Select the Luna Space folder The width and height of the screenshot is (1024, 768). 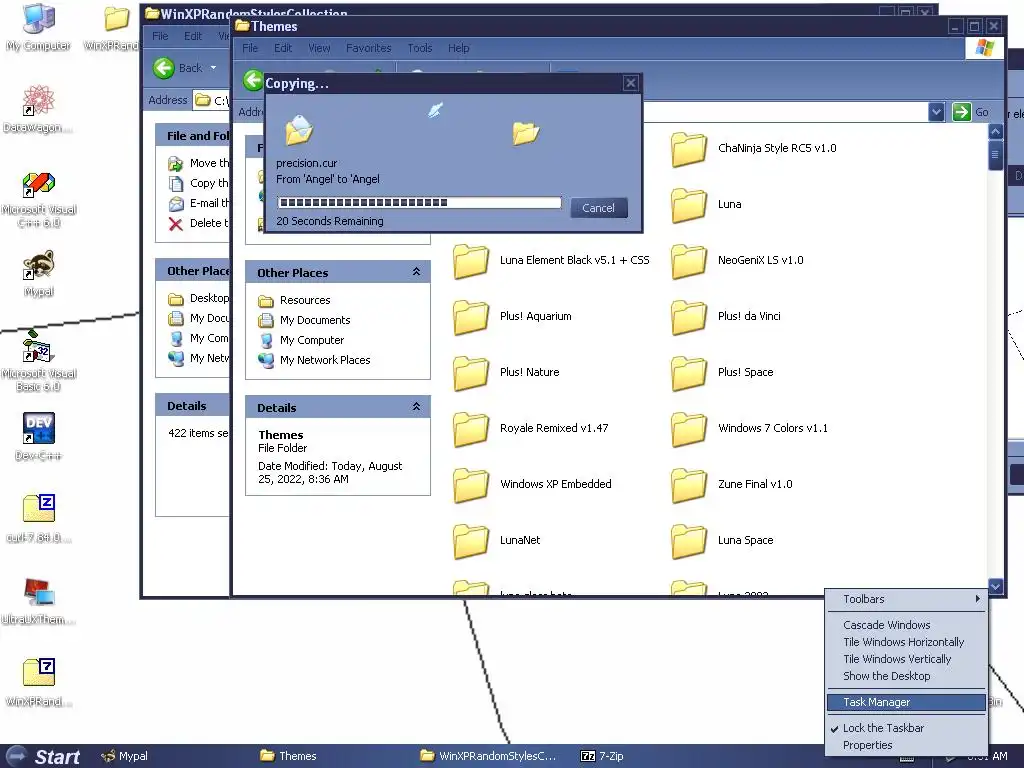(722, 541)
